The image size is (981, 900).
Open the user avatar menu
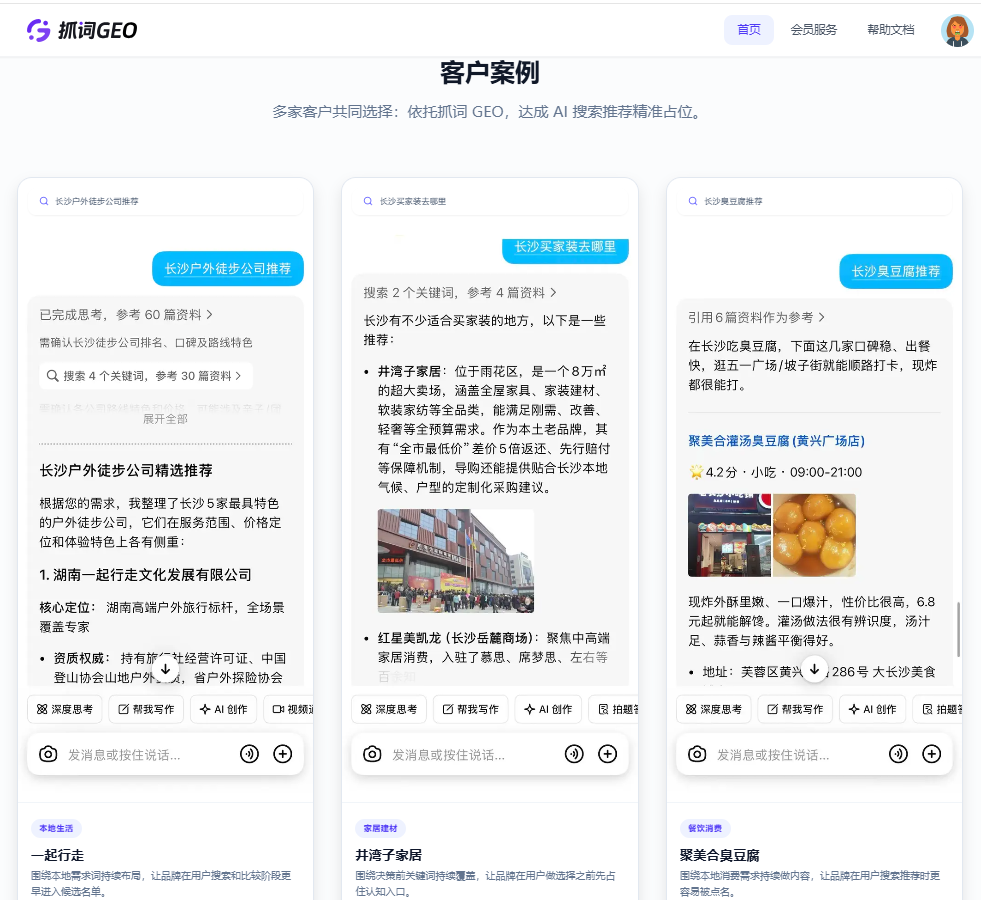click(x=957, y=30)
